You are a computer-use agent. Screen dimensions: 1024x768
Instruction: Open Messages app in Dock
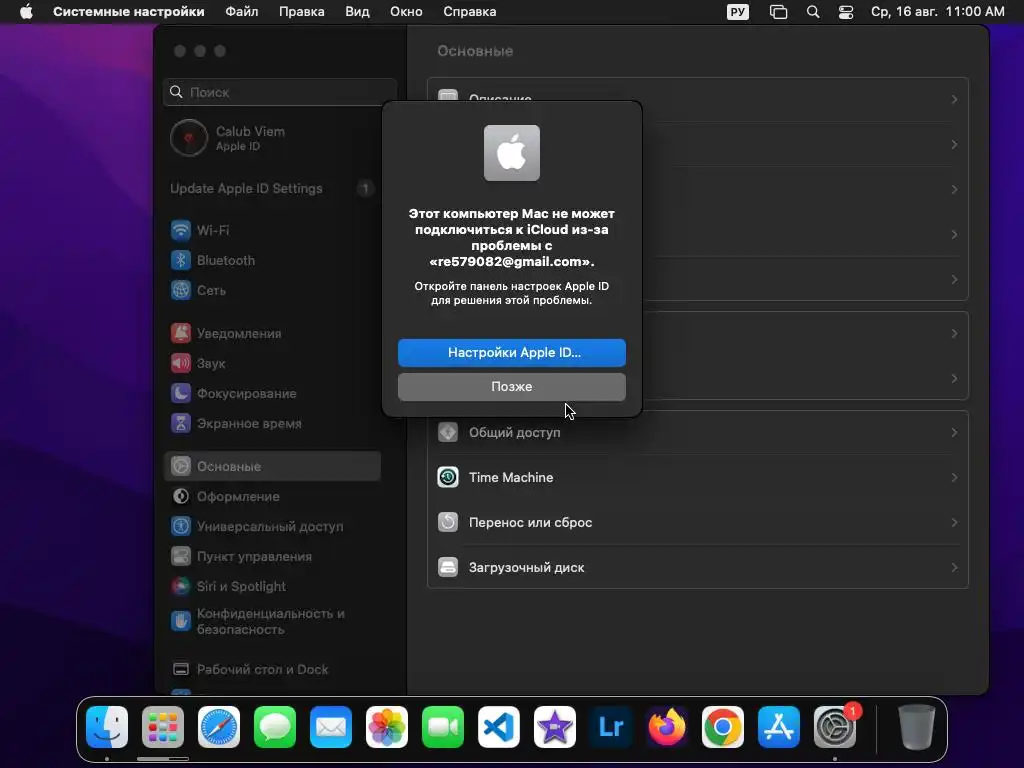(x=275, y=727)
